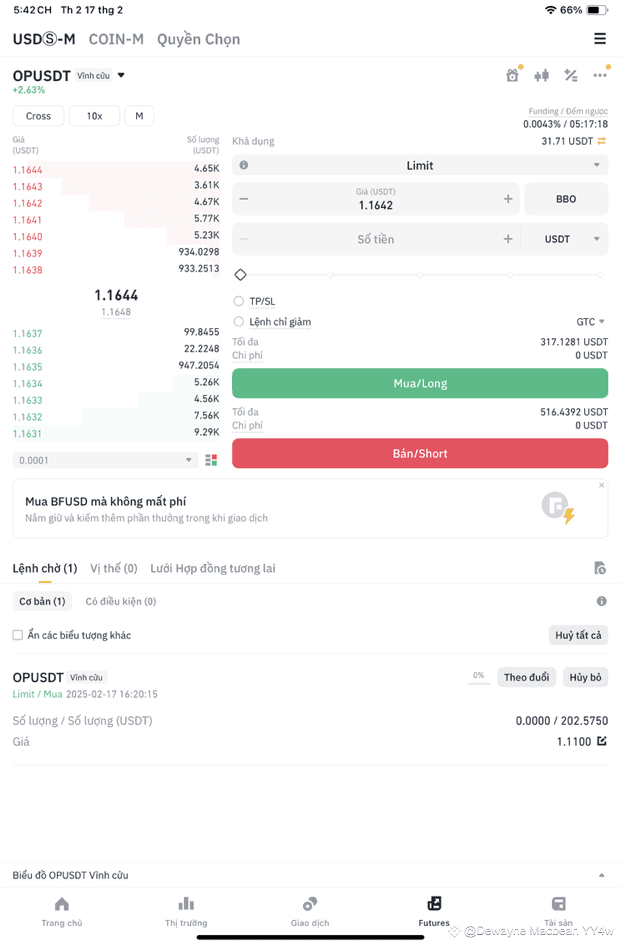
Task: Open the GTC order duration dropdown
Action: click(586, 321)
